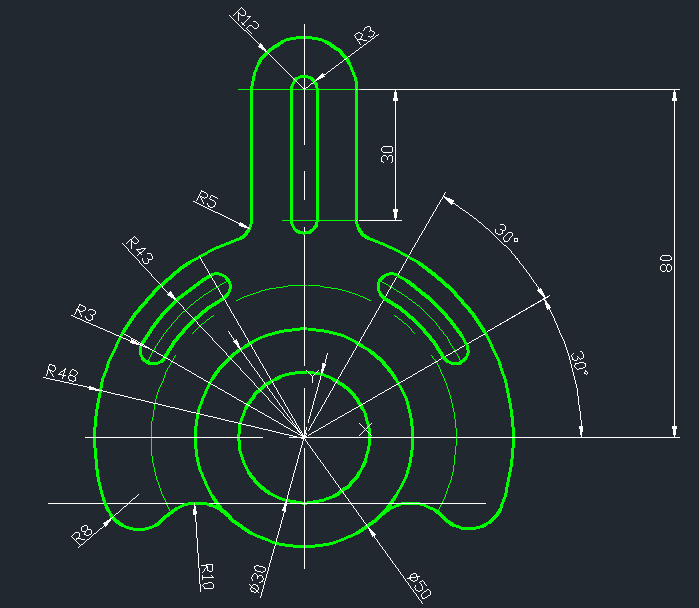This screenshot has height=608, width=699.
Task: Select the R8 dimension label at bottom left
Action: point(84,533)
